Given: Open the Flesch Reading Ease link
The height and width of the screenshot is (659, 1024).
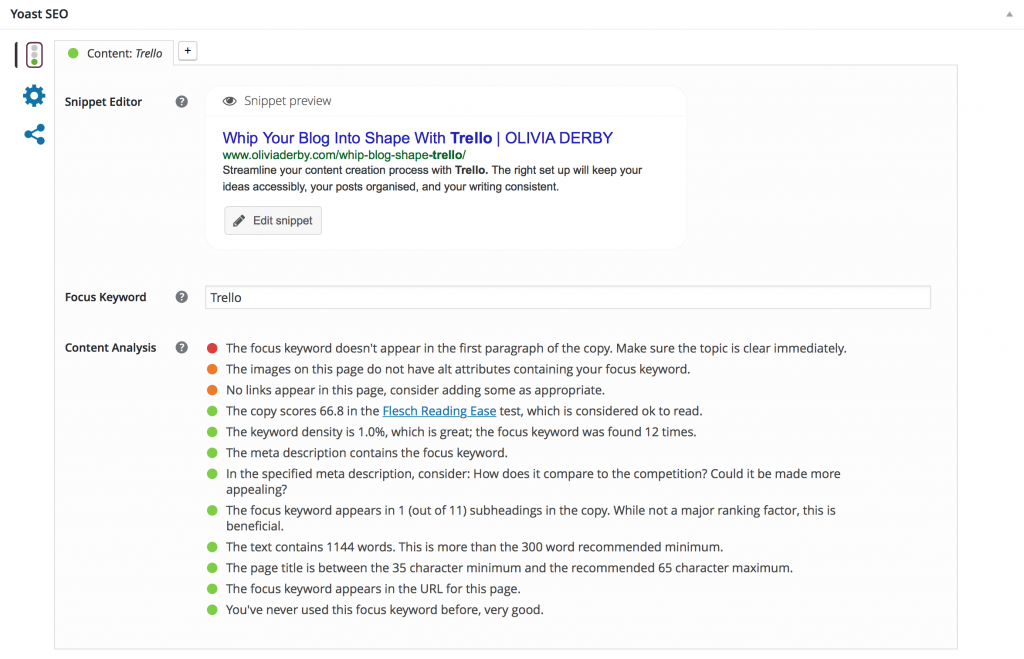Looking at the screenshot, I should [x=439, y=411].
